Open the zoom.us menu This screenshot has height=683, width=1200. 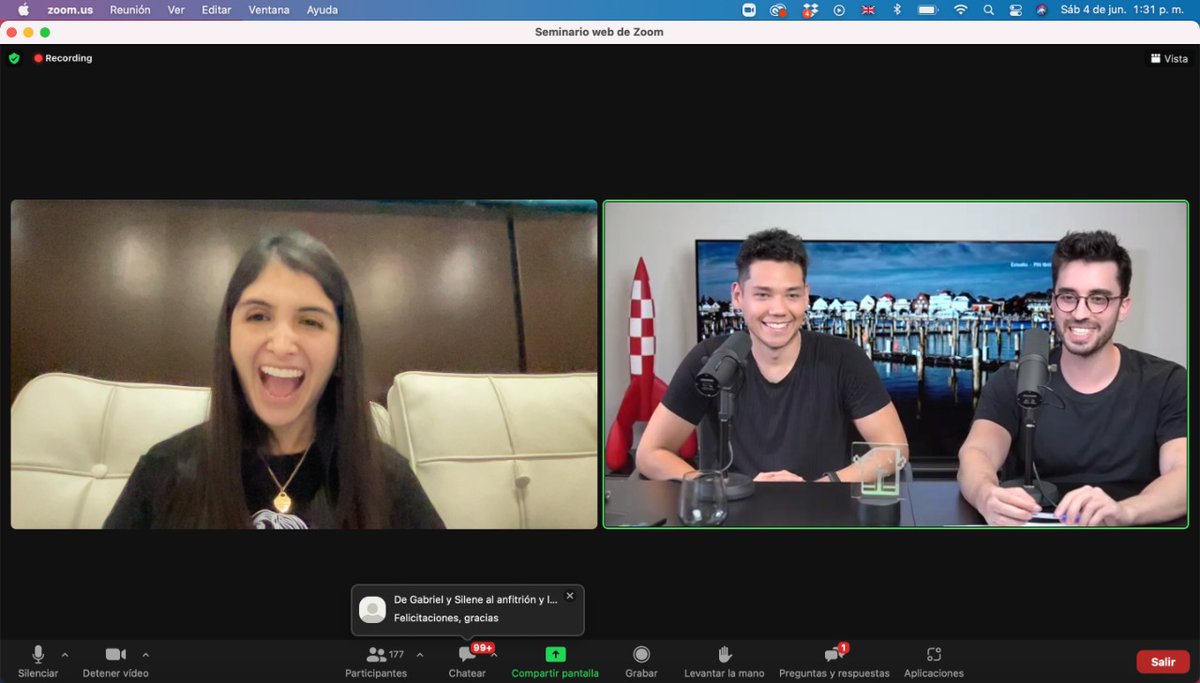(x=69, y=10)
